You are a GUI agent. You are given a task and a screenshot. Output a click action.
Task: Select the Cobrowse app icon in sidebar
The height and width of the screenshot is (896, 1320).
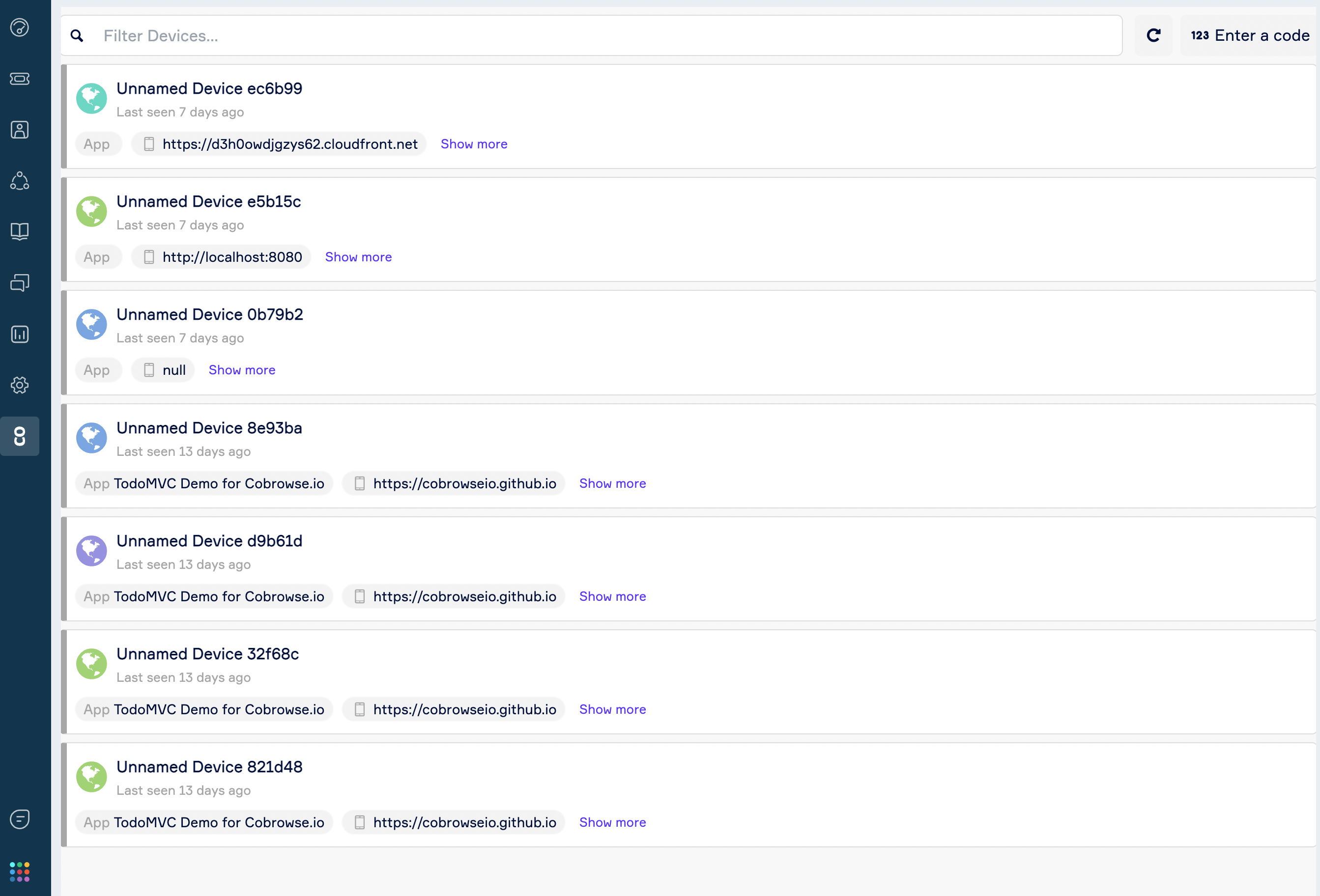pyautogui.click(x=20, y=436)
